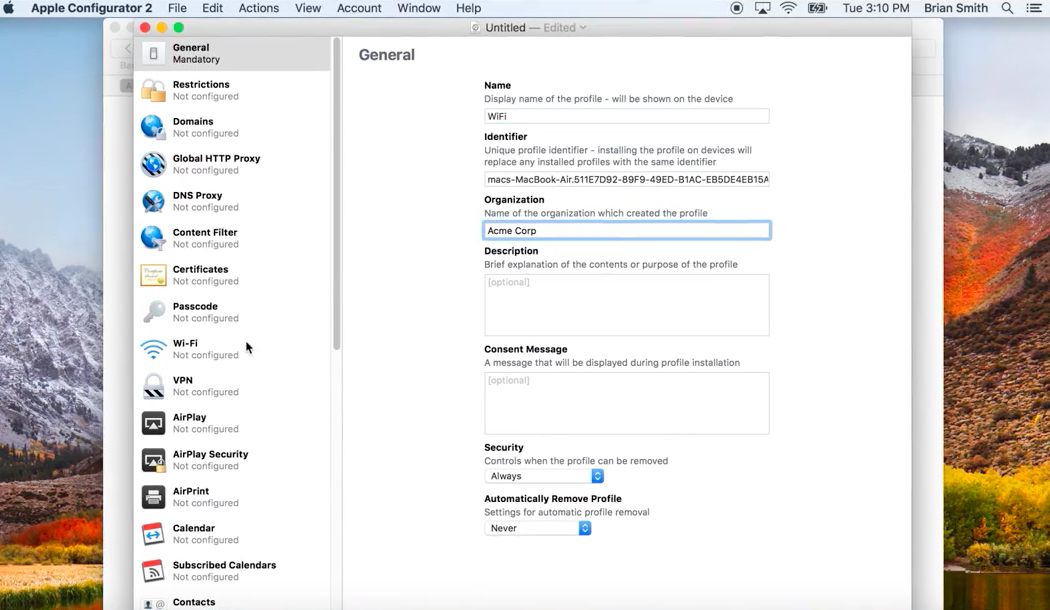Click the Content Filter icon
1050x610 pixels.
pyautogui.click(x=153, y=238)
